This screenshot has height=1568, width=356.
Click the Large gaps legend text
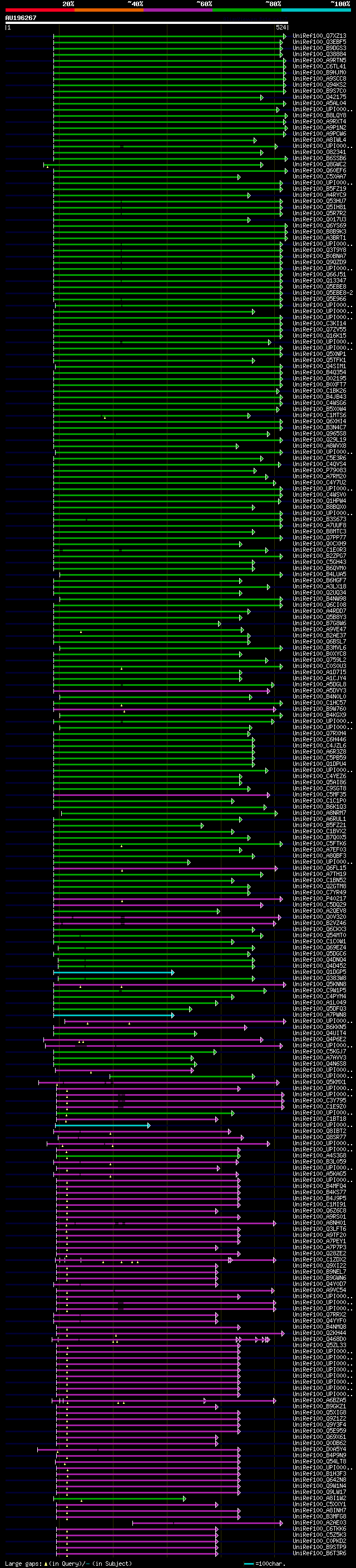coord(67,1563)
